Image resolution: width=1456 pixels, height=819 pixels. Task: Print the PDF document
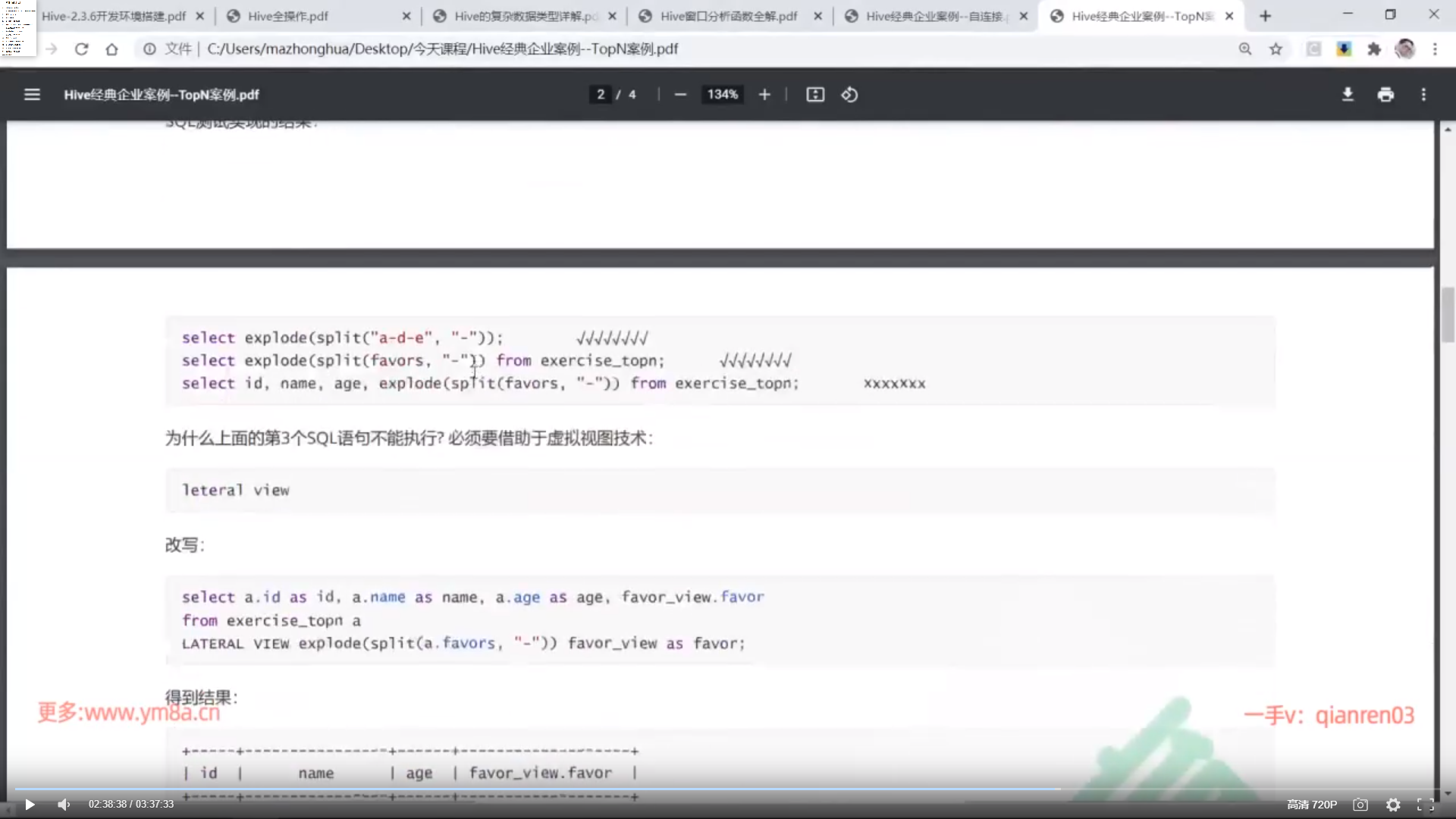1385,95
